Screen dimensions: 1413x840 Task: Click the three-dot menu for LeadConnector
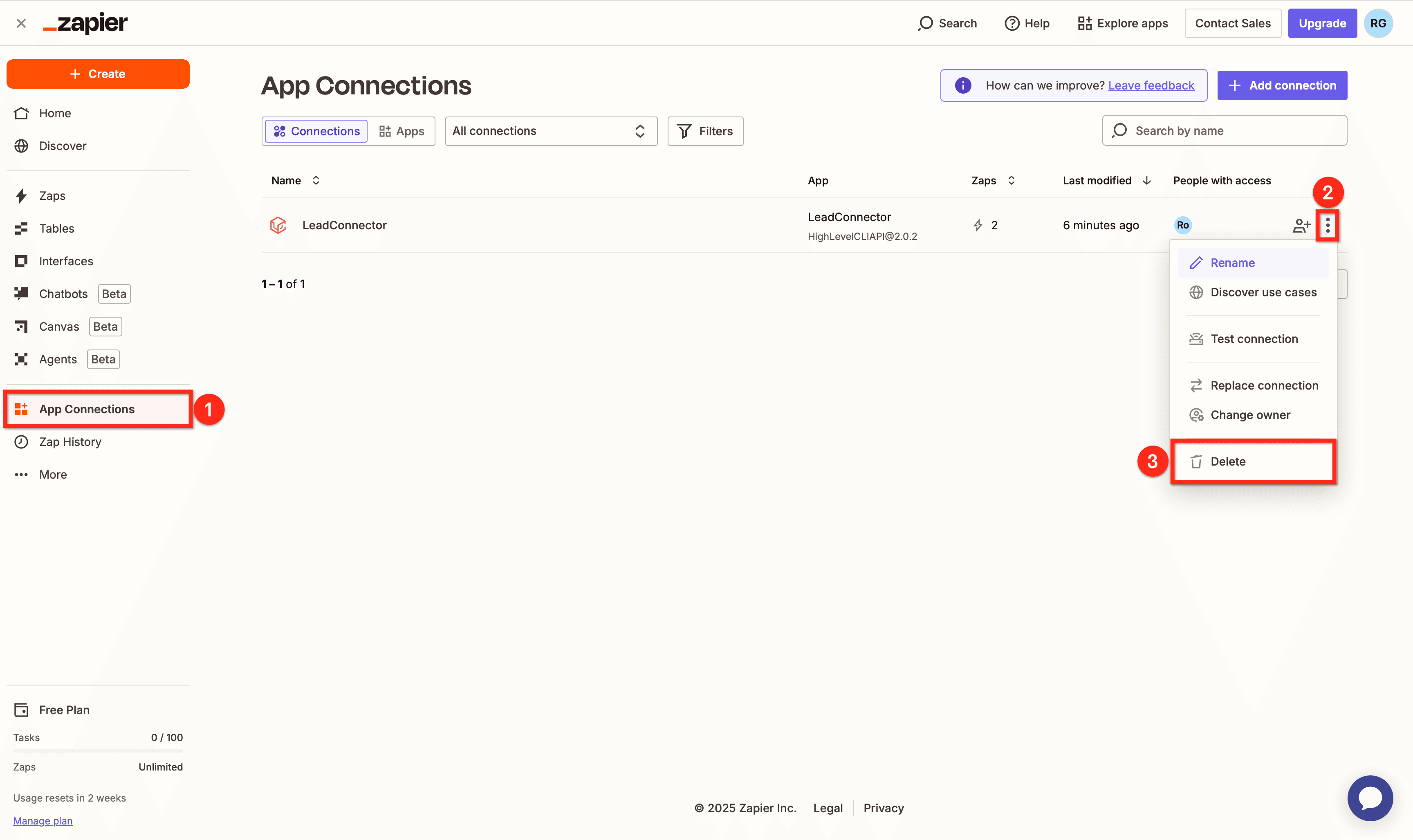coord(1328,226)
